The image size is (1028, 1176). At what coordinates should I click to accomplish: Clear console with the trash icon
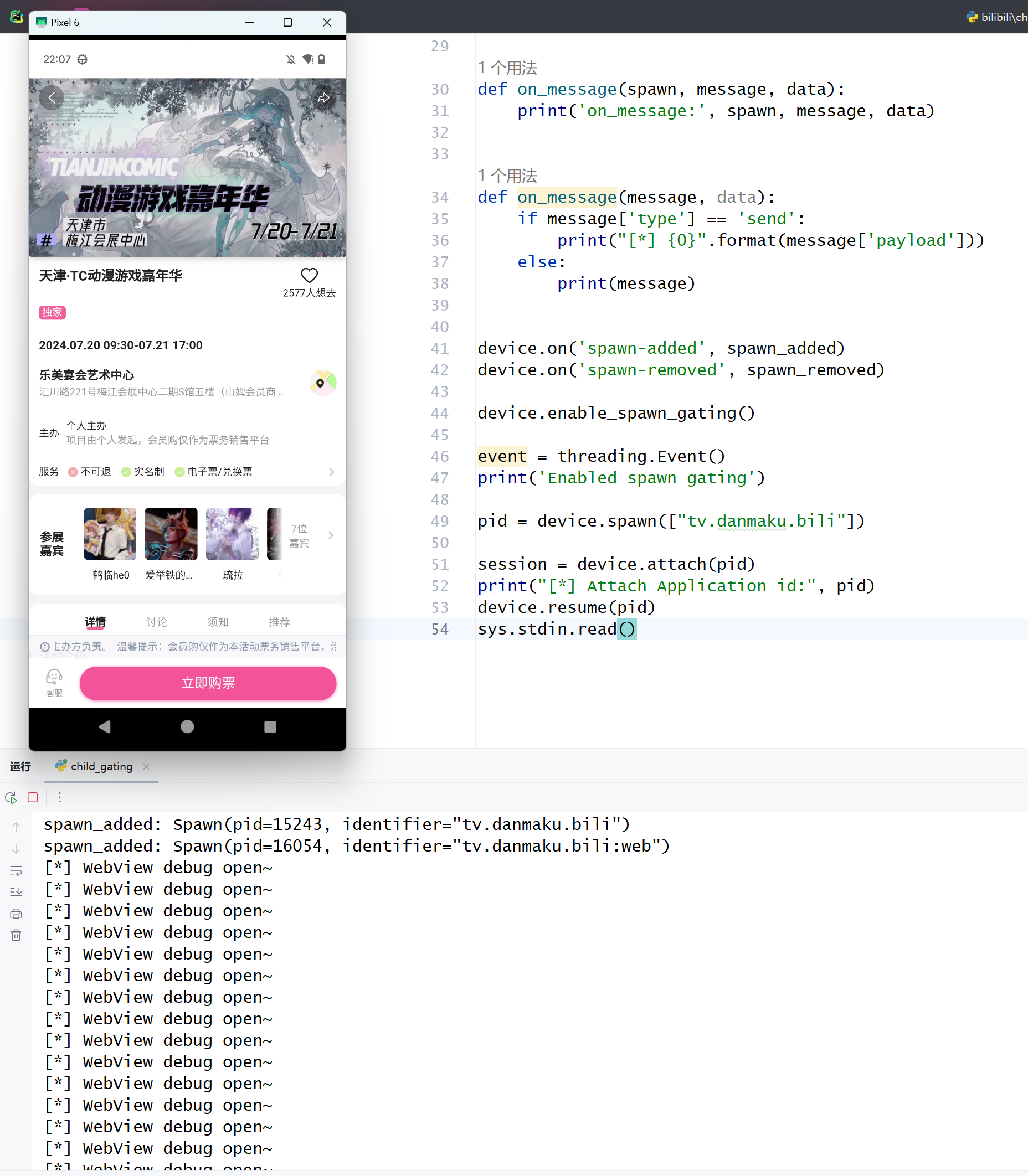(16, 935)
